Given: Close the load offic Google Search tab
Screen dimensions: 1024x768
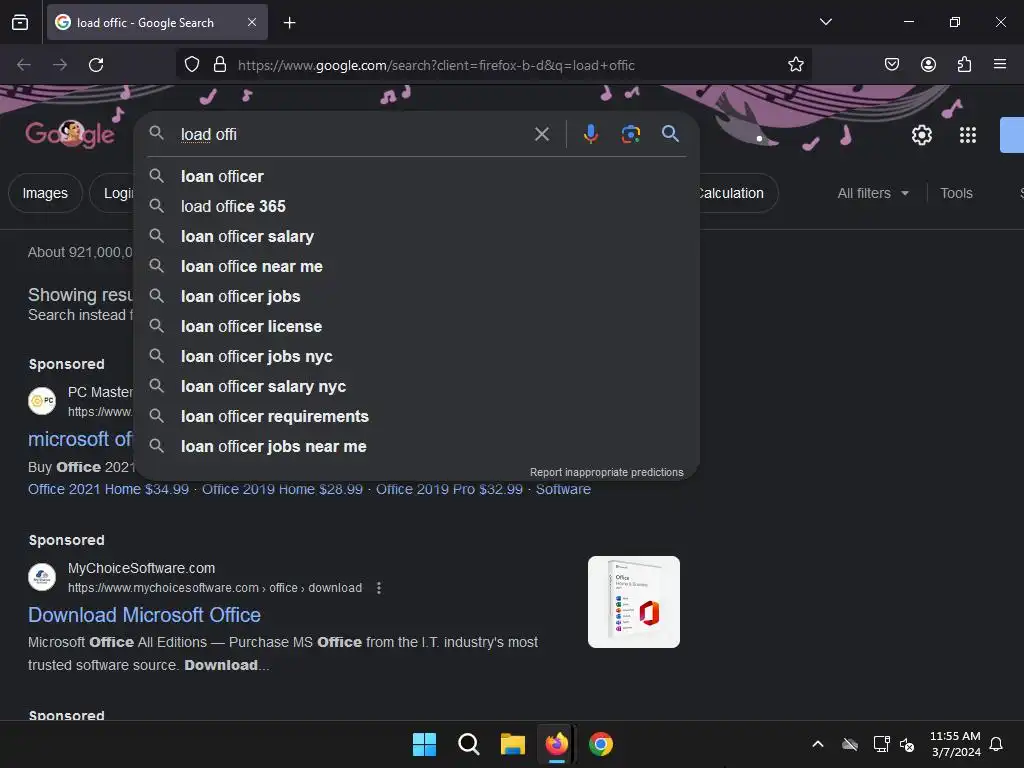Looking at the screenshot, I should 252,22.
